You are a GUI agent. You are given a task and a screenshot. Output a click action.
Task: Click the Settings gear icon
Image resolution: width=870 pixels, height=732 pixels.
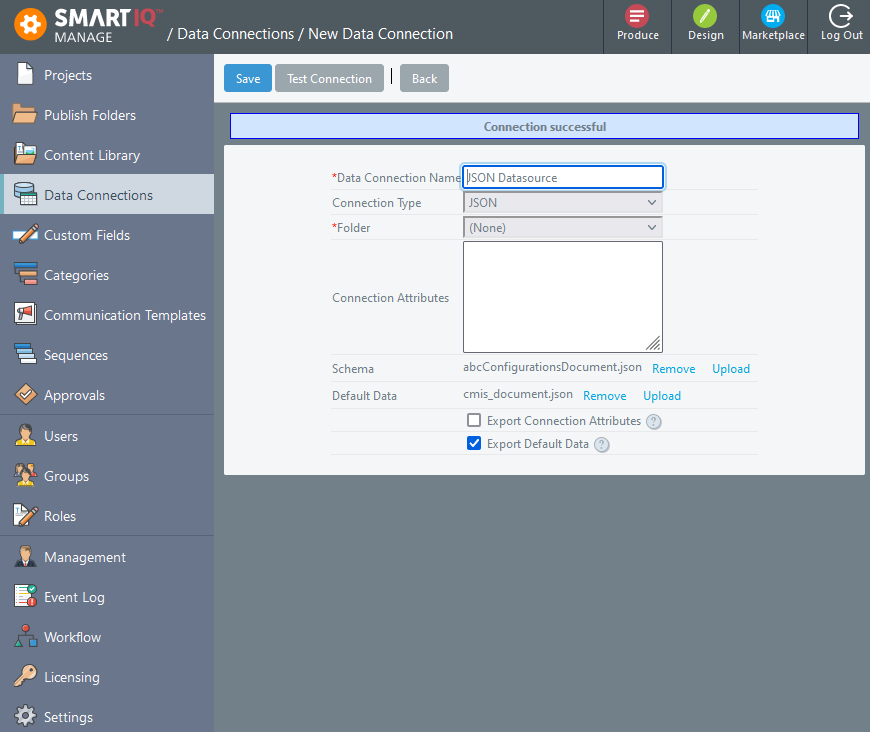coord(25,716)
